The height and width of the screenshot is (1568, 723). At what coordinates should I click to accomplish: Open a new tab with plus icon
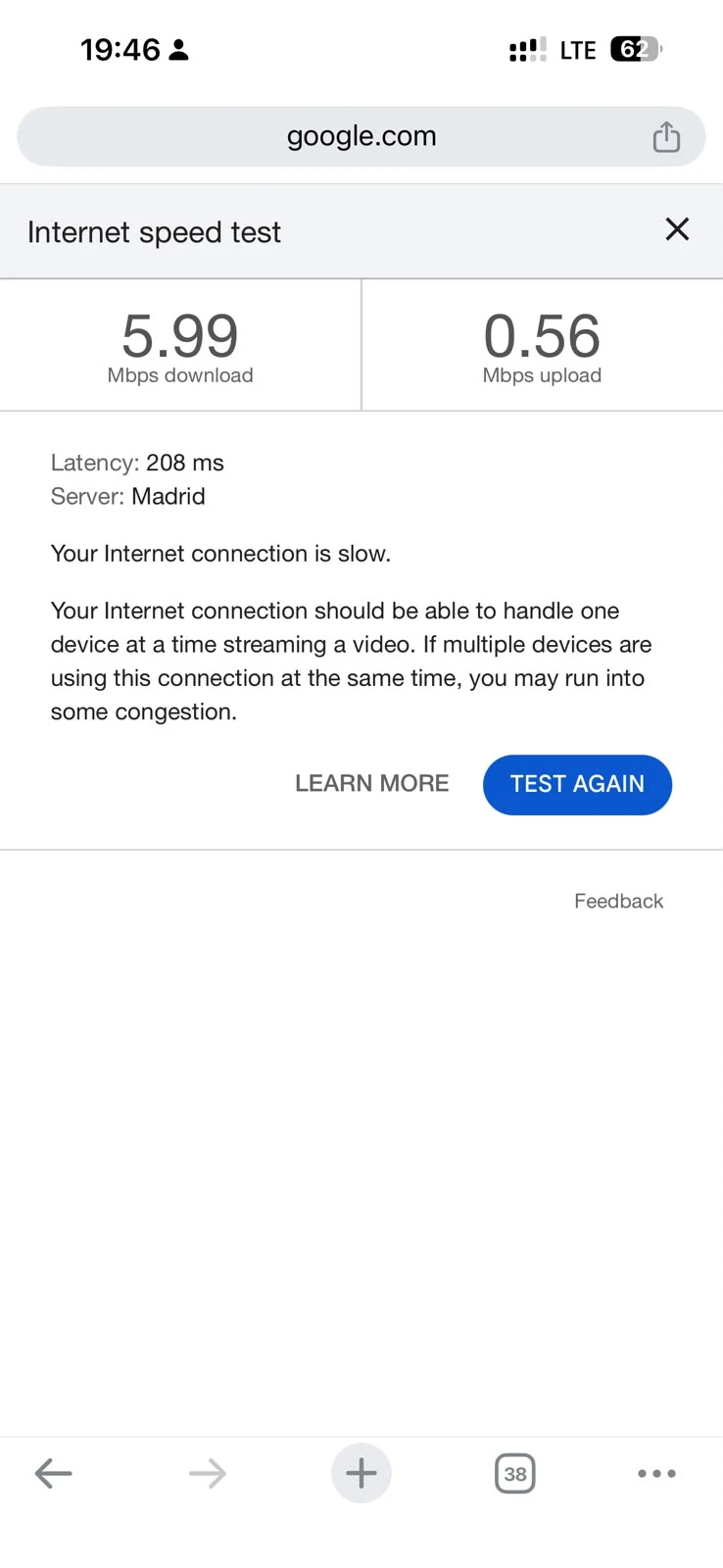[x=361, y=1473]
